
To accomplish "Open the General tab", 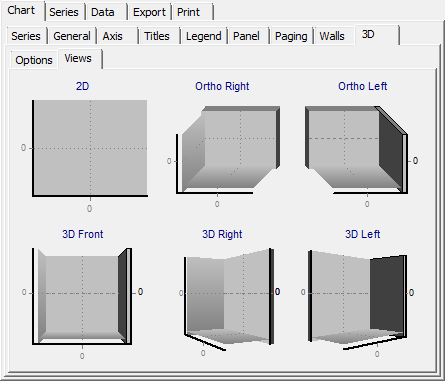I will point(72,36).
